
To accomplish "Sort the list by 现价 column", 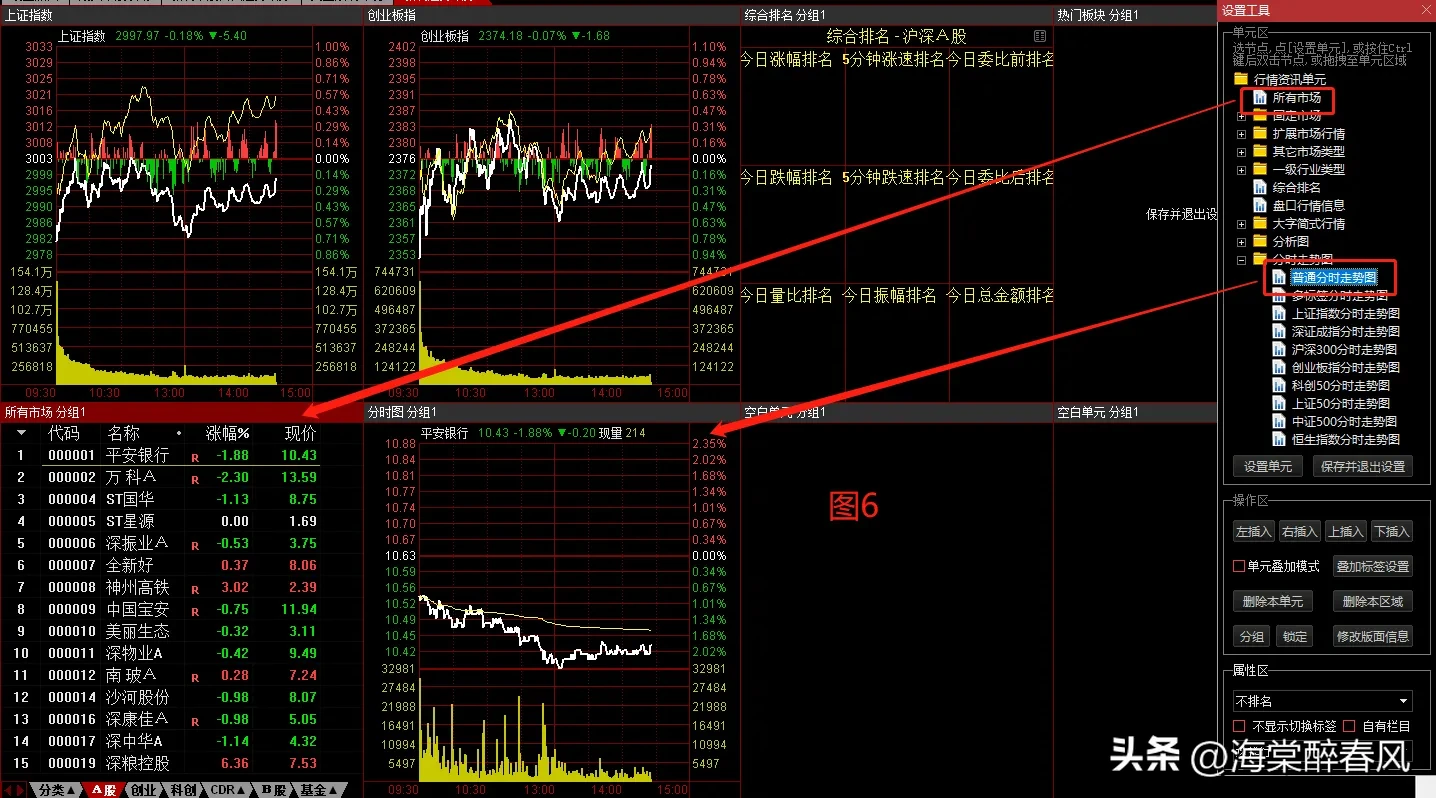I will click(x=300, y=434).
